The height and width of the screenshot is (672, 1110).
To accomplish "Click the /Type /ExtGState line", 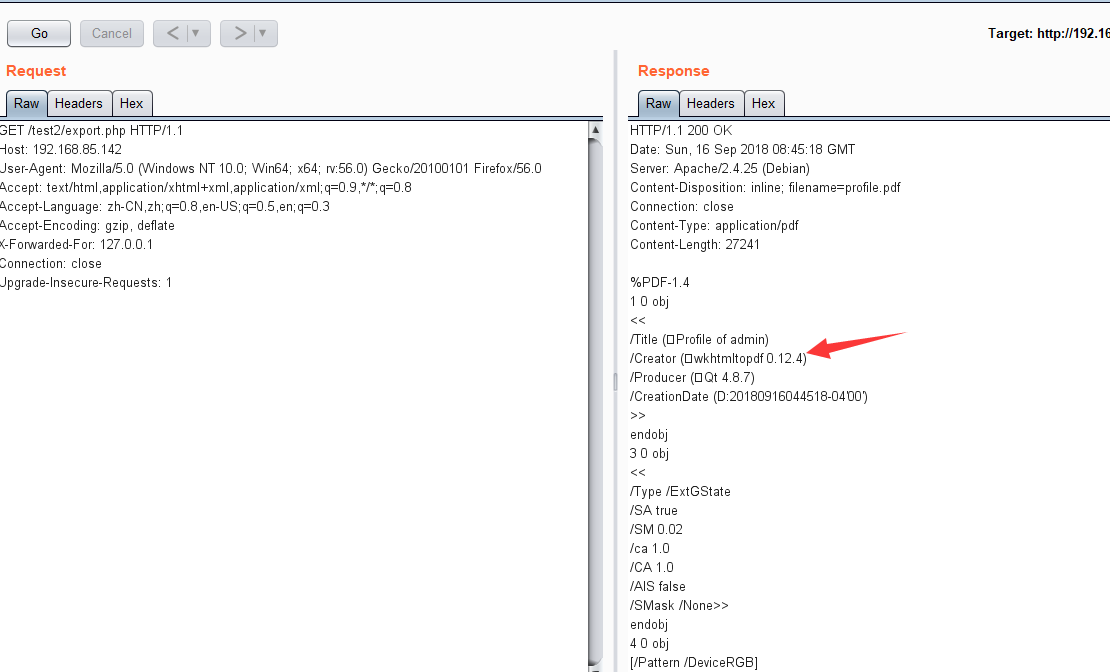I will [x=680, y=491].
